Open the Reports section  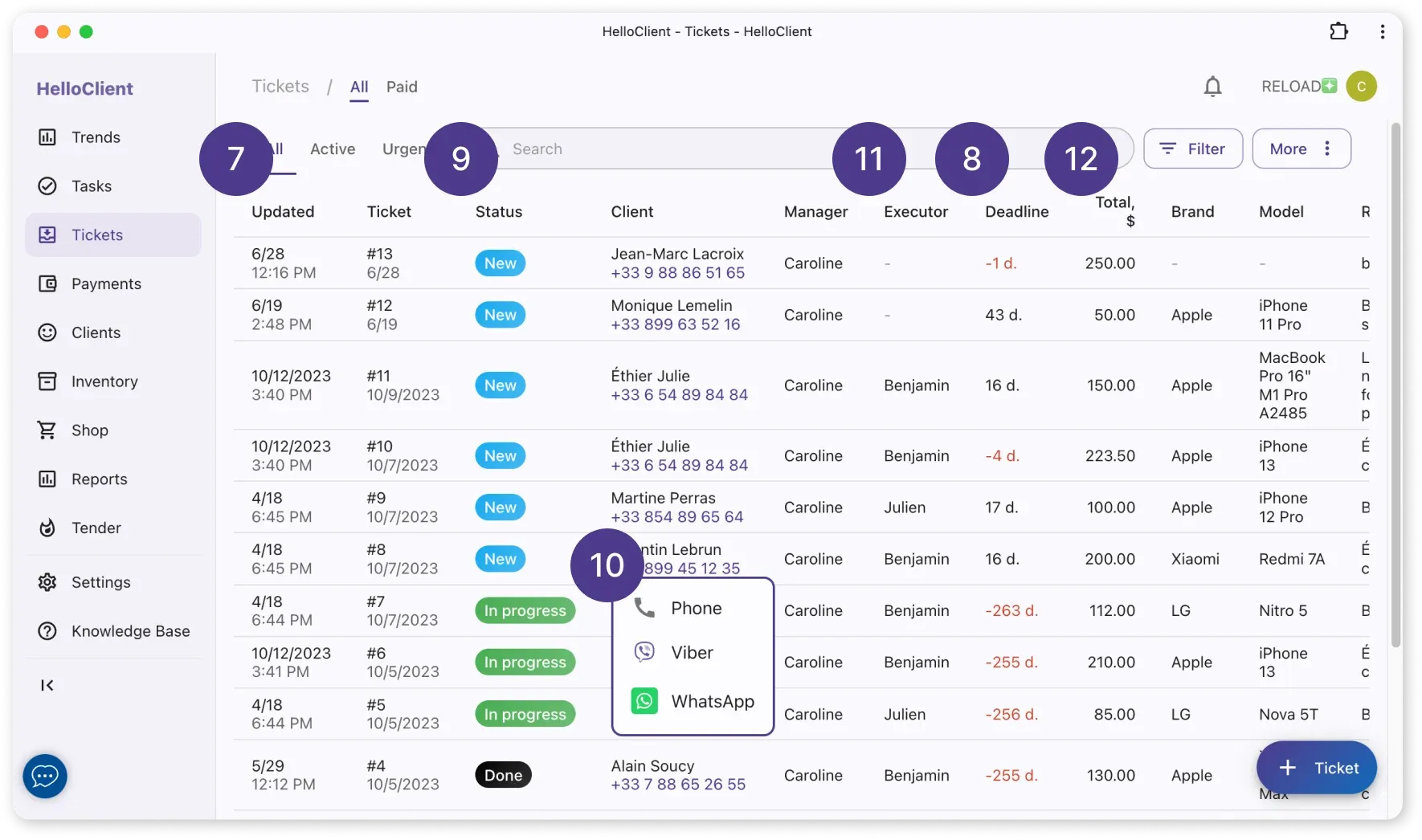(x=98, y=479)
